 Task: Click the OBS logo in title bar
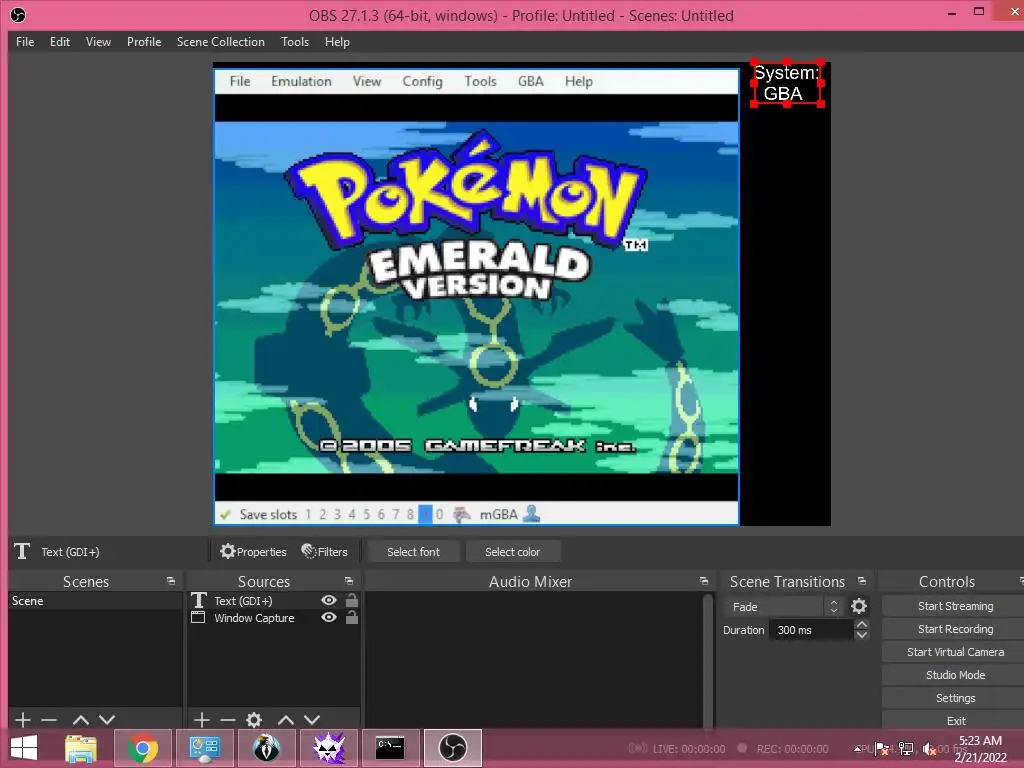[18, 15]
